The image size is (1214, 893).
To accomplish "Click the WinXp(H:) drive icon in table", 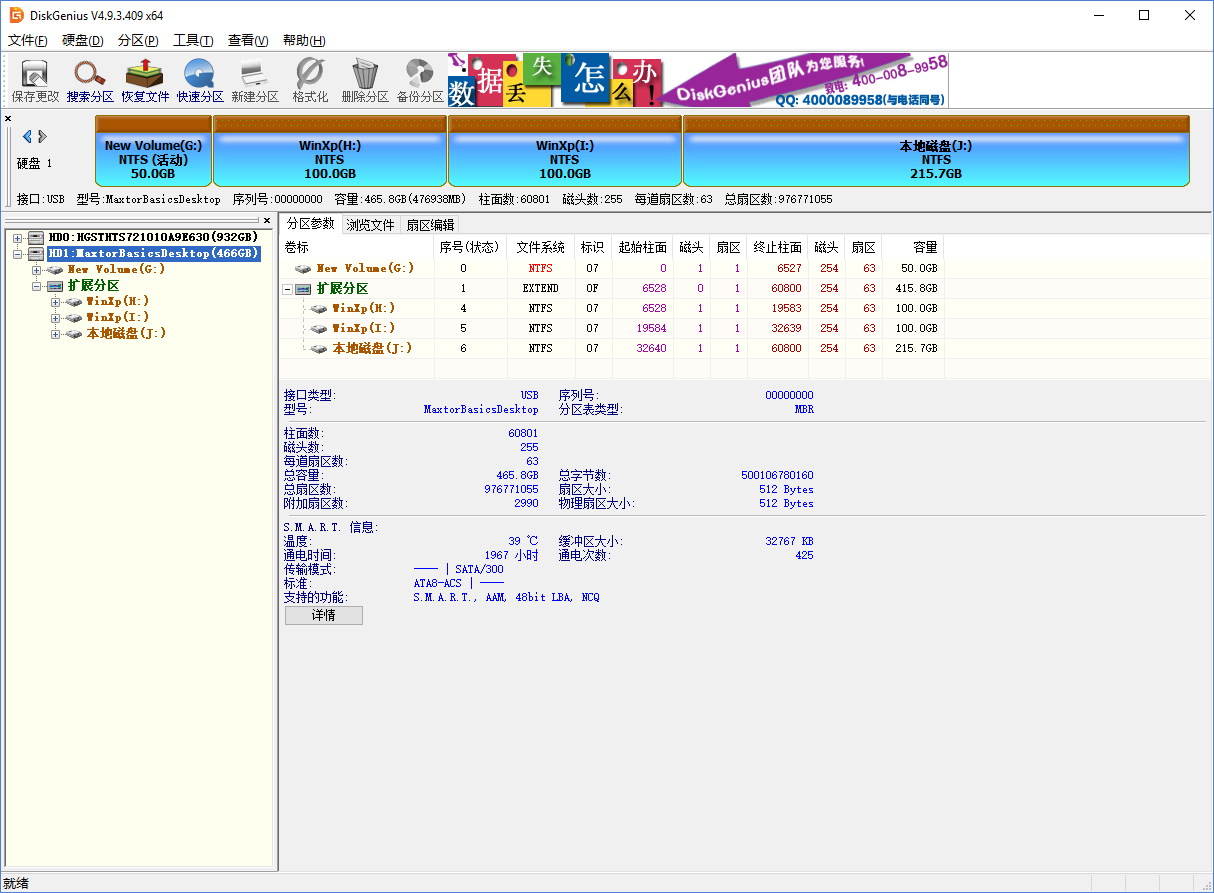I will [x=319, y=308].
